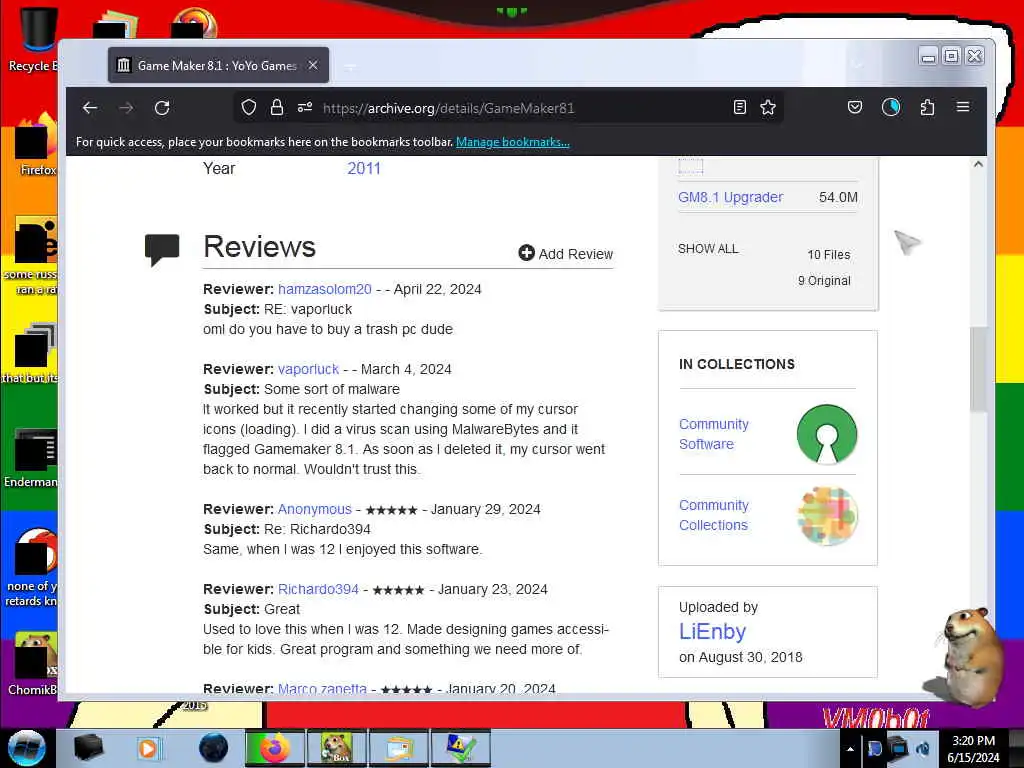This screenshot has height=768, width=1024.
Task: Open the hamster Box taskbar icon
Action: pyautogui.click(x=336, y=748)
